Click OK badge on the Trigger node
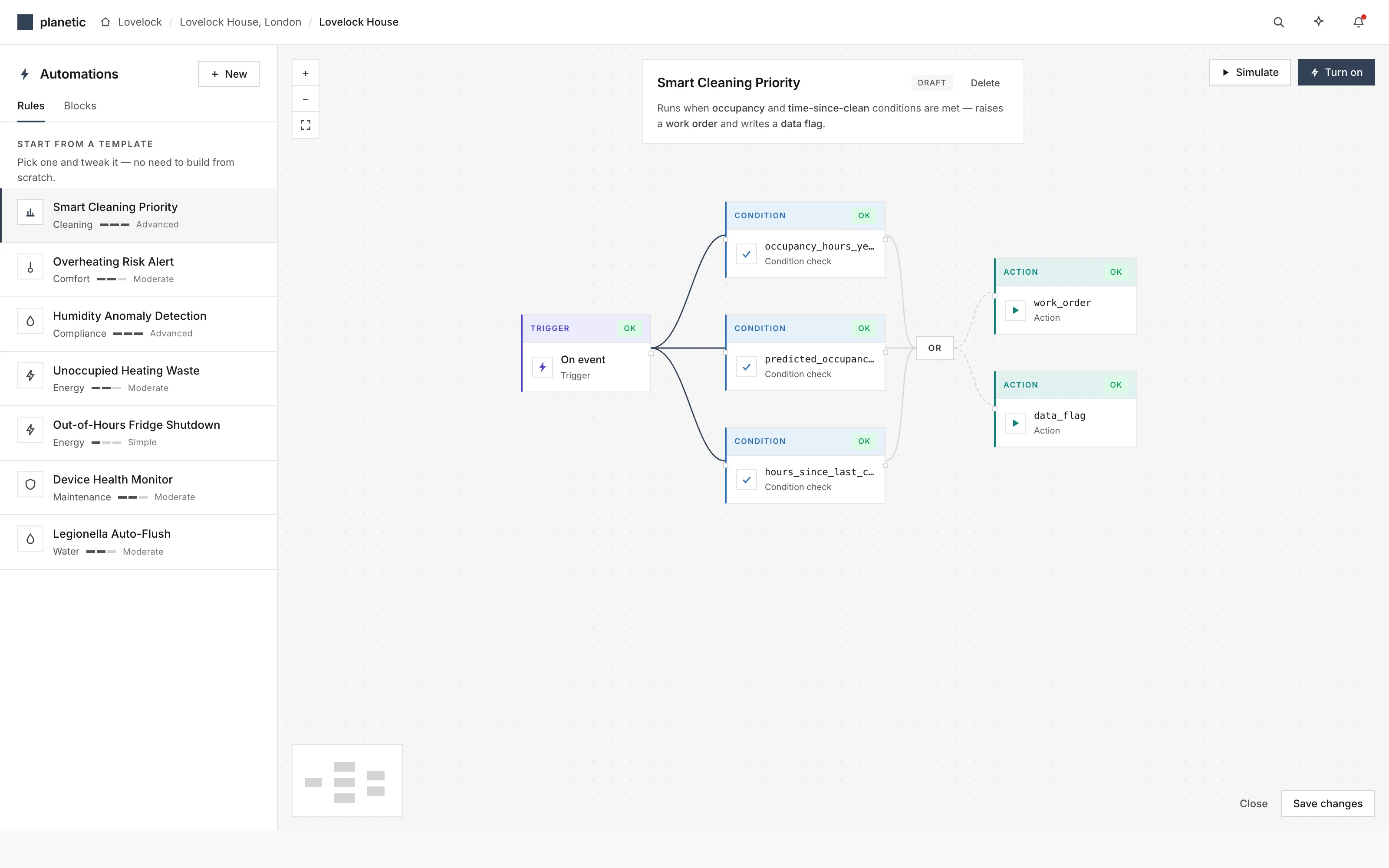 pyautogui.click(x=630, y=329)
